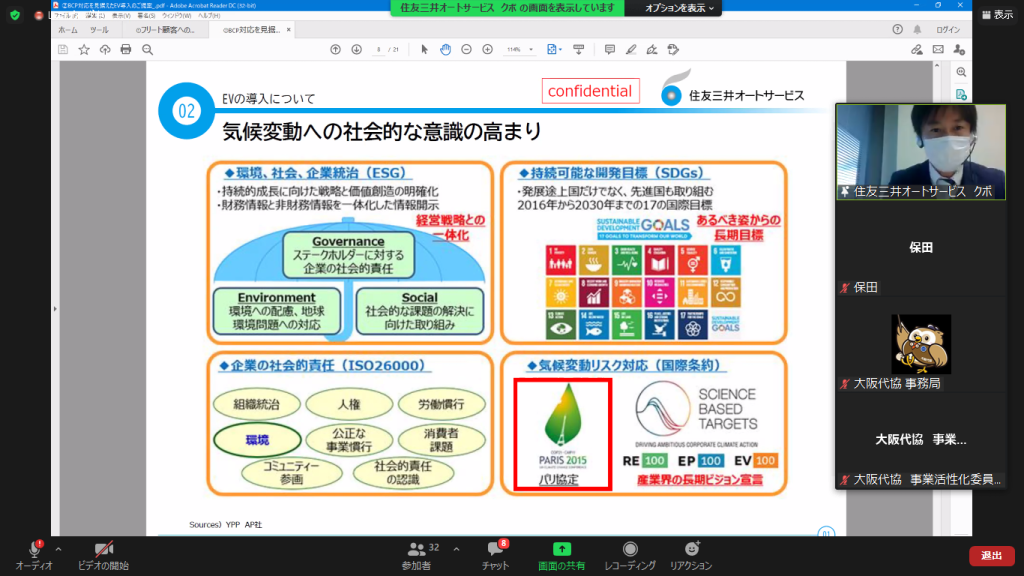Save the PDF with the floppy disk icon
Image resolution: width=1024 pixels, height=576 pixels.
(x=63, y=50)
